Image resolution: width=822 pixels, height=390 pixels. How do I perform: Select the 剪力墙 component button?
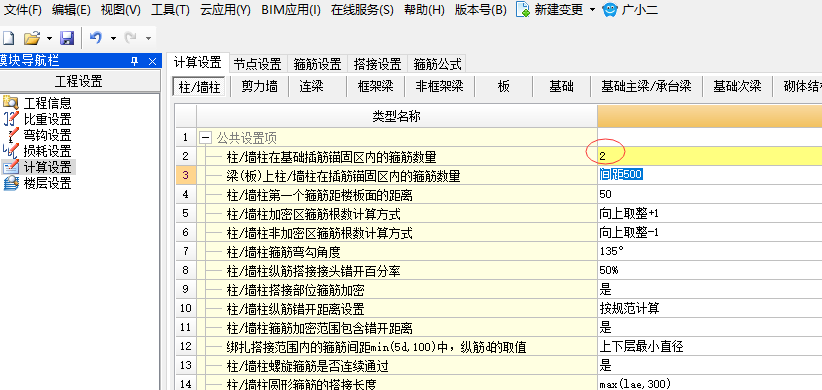(x=259, y=86)
